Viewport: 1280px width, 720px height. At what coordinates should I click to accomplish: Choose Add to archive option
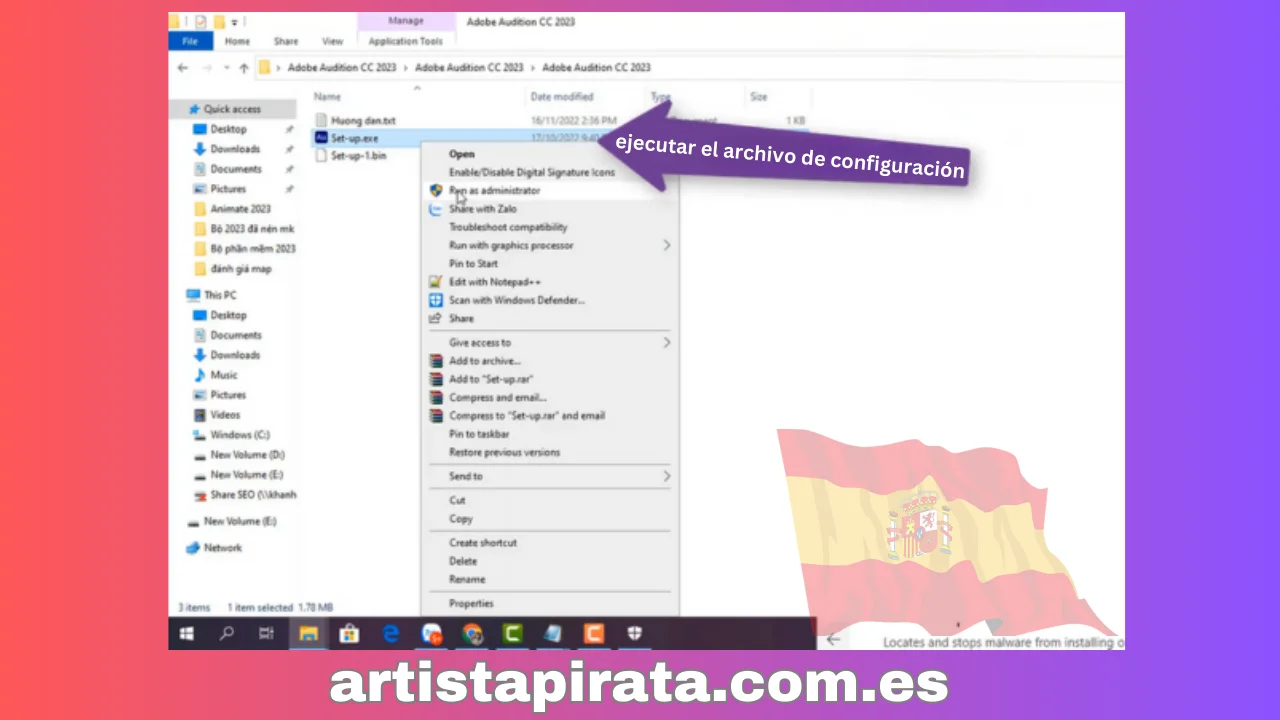pos(485,361)
